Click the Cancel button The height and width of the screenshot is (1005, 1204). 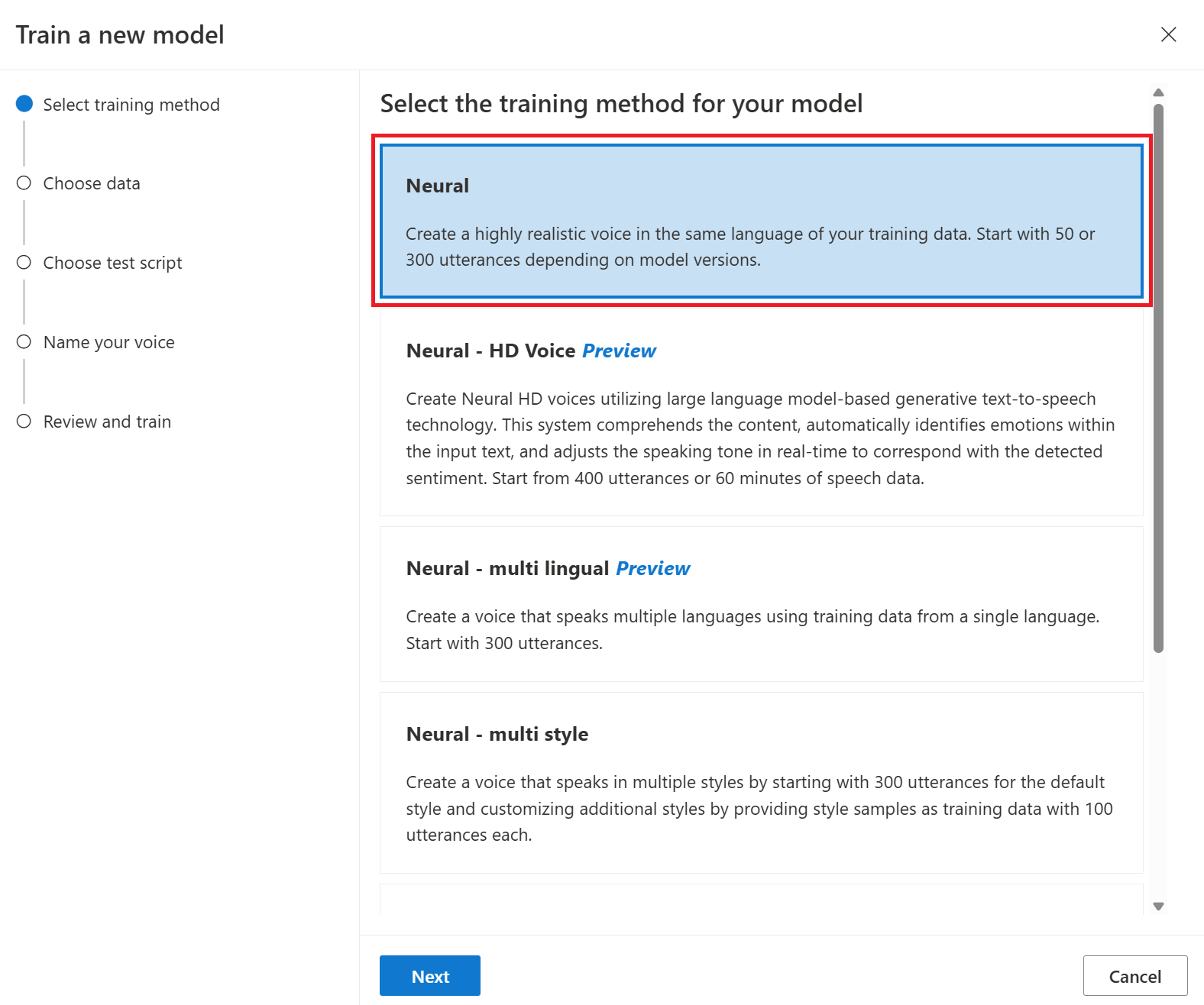(x=1134, y=976)
